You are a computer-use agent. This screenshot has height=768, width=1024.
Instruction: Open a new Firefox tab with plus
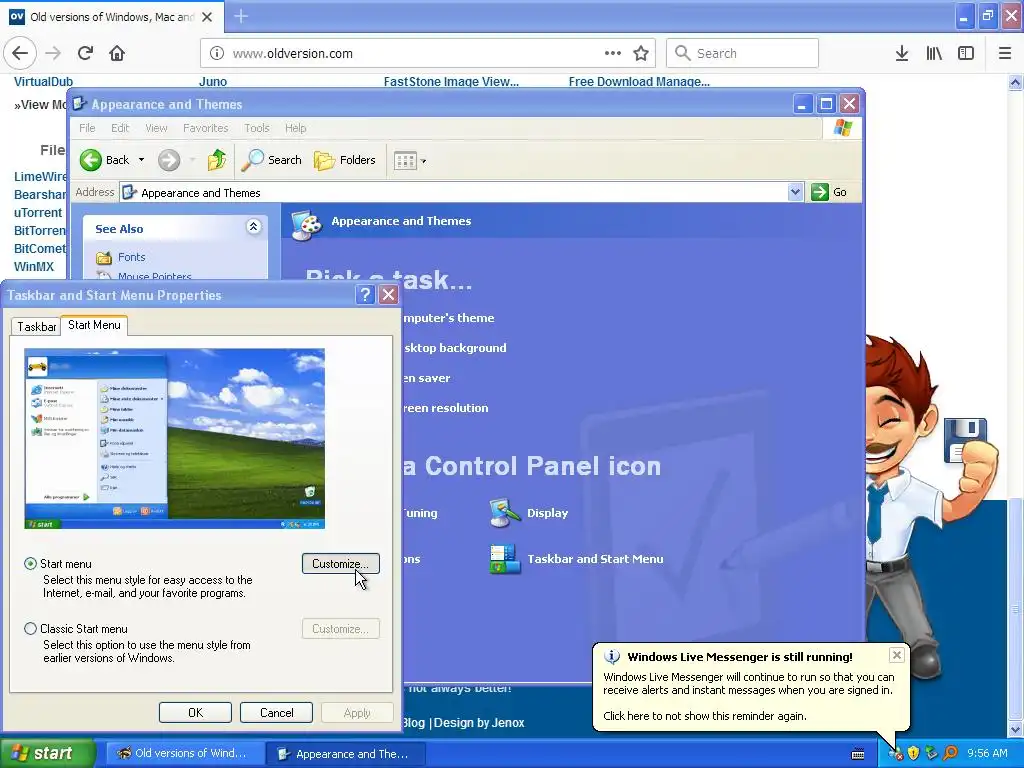[241, 16]
